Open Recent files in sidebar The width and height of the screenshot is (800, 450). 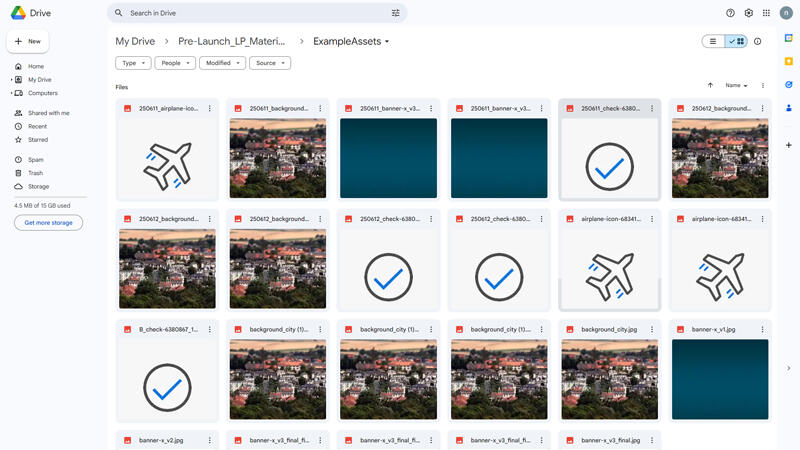37,126
